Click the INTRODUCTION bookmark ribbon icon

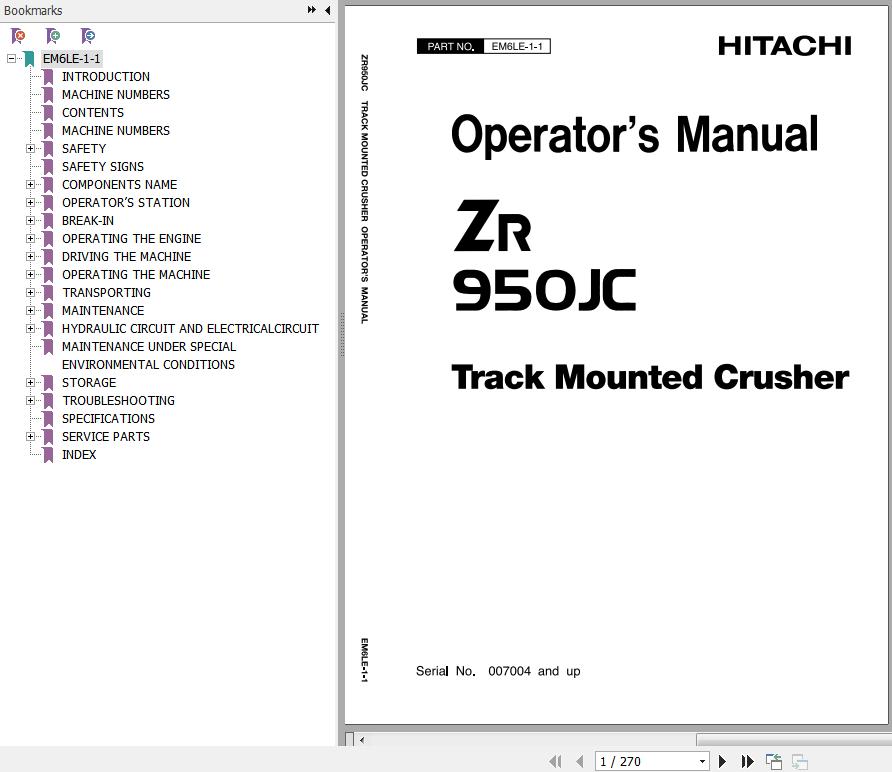tap(48, 77)
